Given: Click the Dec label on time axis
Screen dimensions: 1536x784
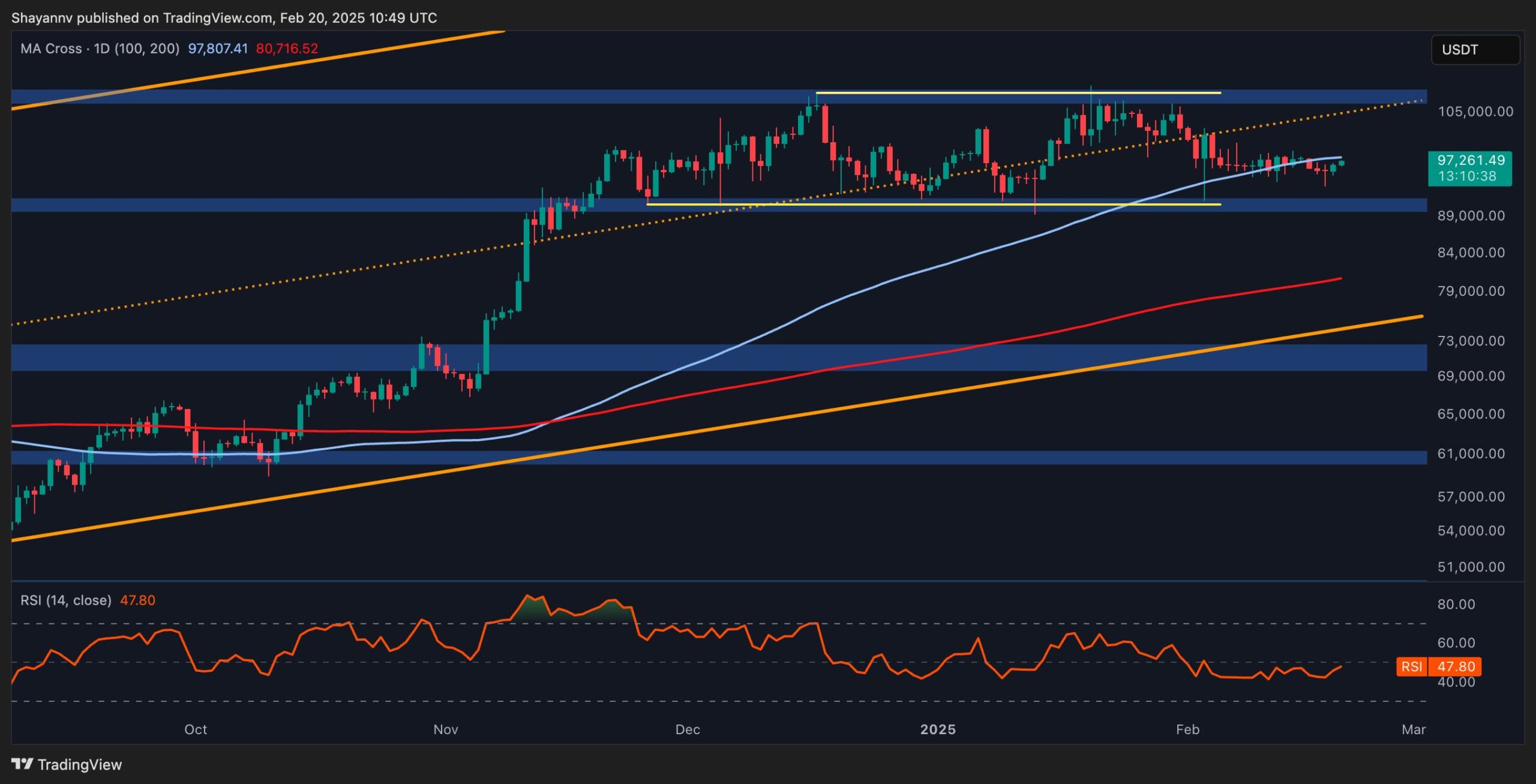Looking at the screenshot, I should pos(688,729).
